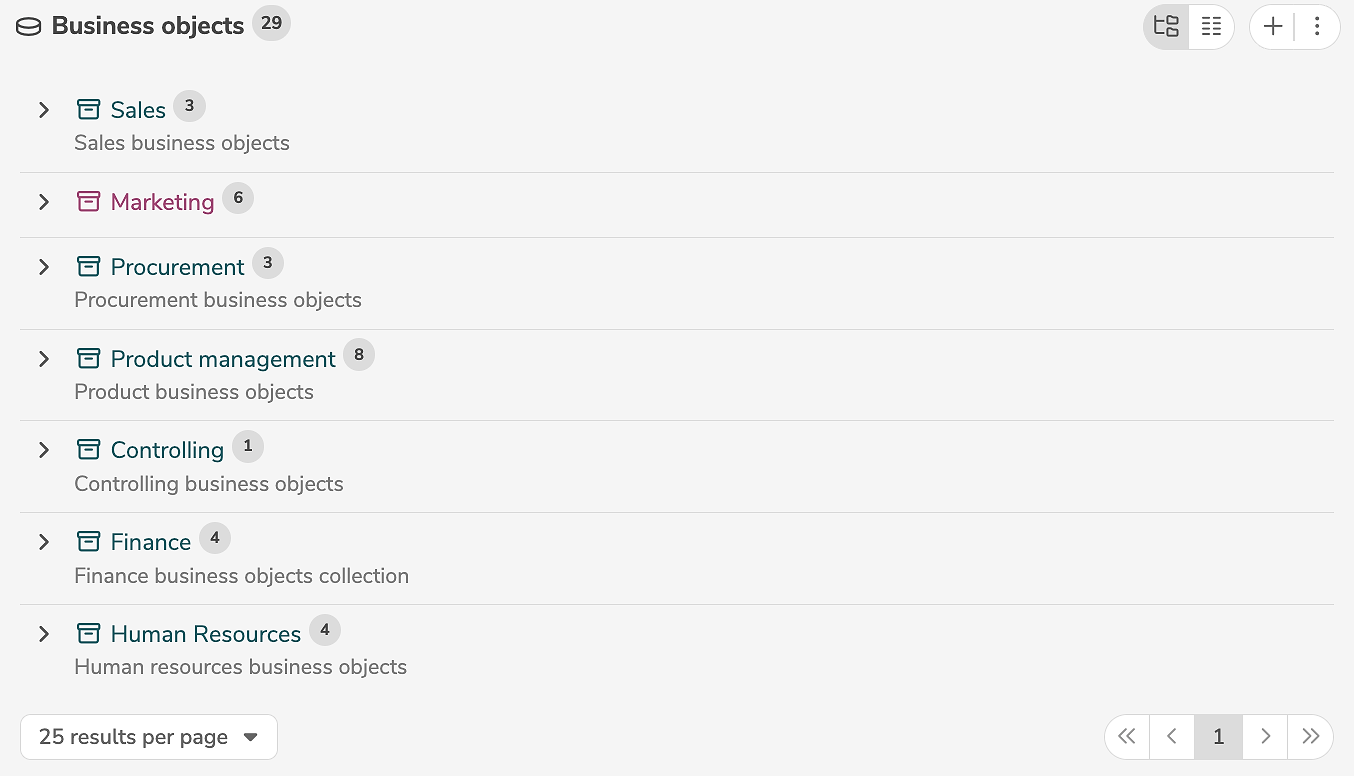The height and width of the screenshot is (776, 1354).
Task: Jump to the last results page
Action: pyautogui.click(x=1310, y=737)
